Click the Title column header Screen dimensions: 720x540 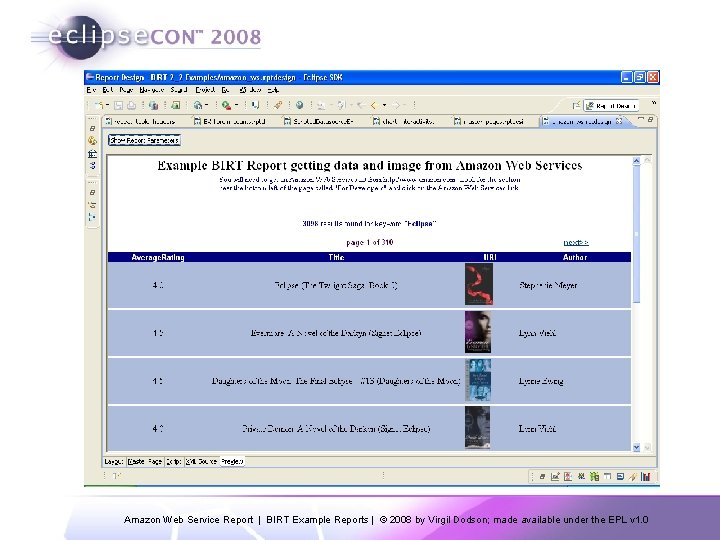pos(336,257)
